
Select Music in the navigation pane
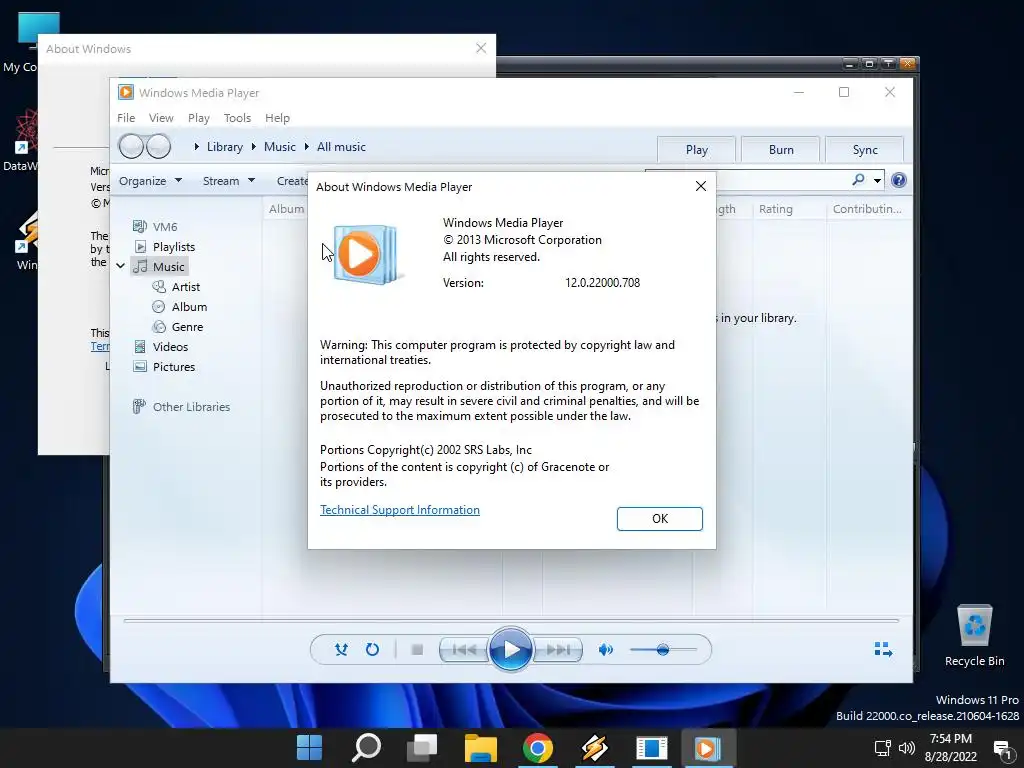tap(159, 266)
